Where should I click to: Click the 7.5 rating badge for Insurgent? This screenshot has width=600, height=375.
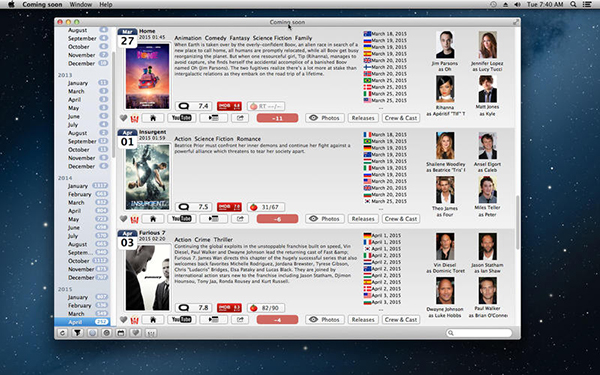coord(194,207)
